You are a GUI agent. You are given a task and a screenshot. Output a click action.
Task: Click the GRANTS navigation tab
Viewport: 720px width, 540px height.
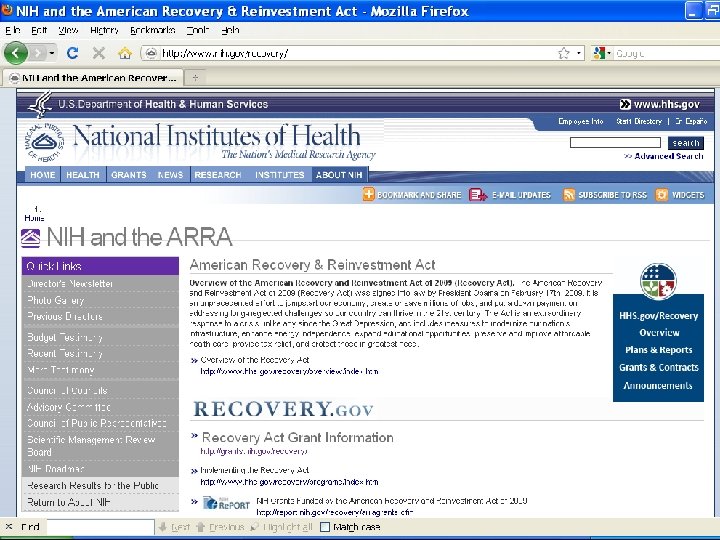[x=129, y=175]
